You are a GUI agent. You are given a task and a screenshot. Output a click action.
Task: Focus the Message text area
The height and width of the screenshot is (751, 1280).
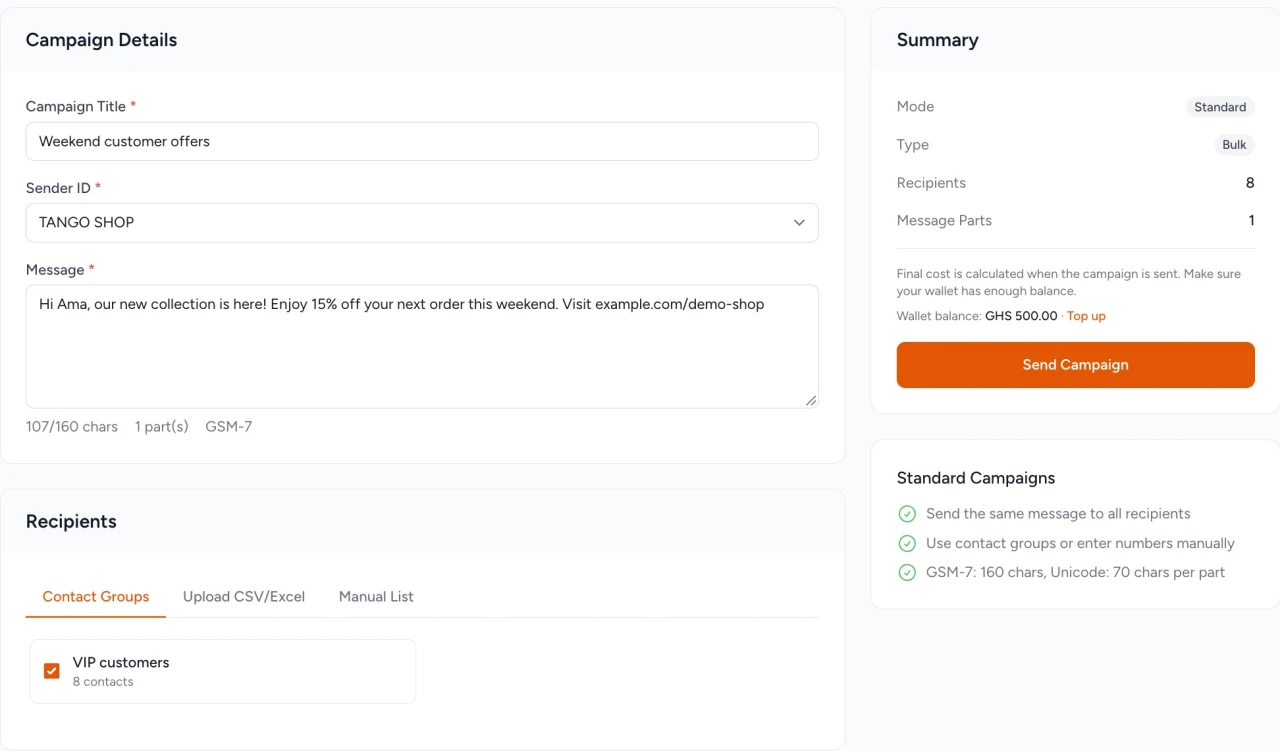point(422,347)
